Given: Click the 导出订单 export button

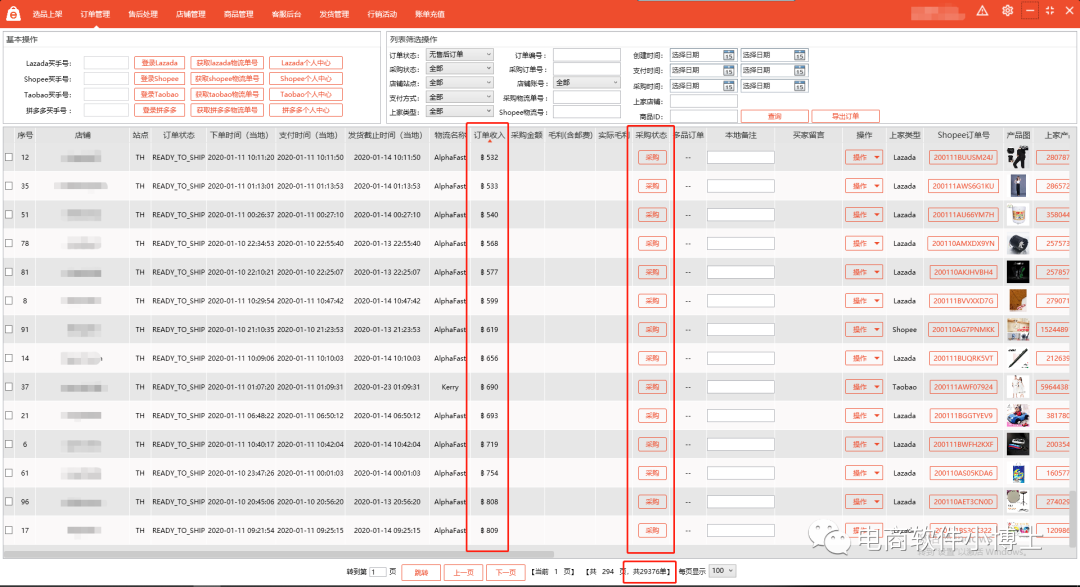Looking at the screenshot, I should 845,116.
